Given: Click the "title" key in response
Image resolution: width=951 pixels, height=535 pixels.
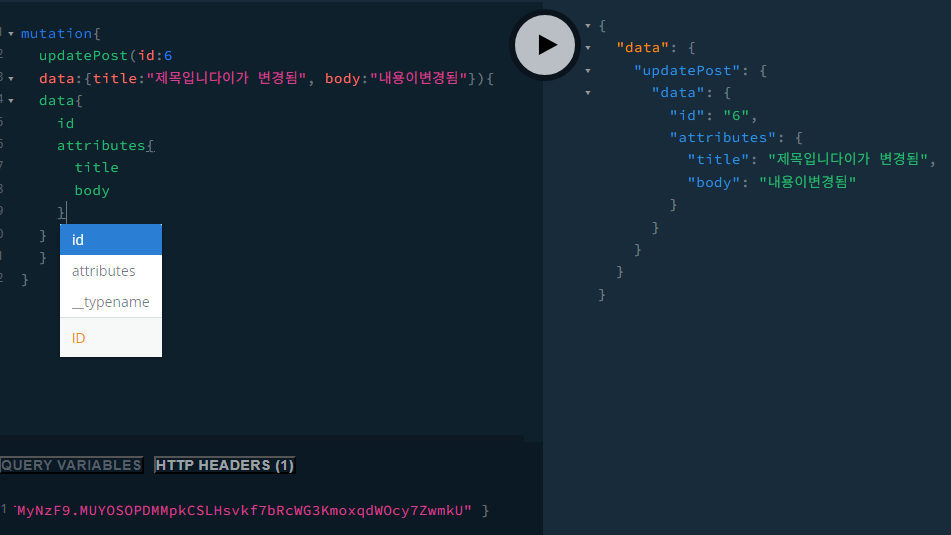Looking at the screenshot, I should (718, 160).
